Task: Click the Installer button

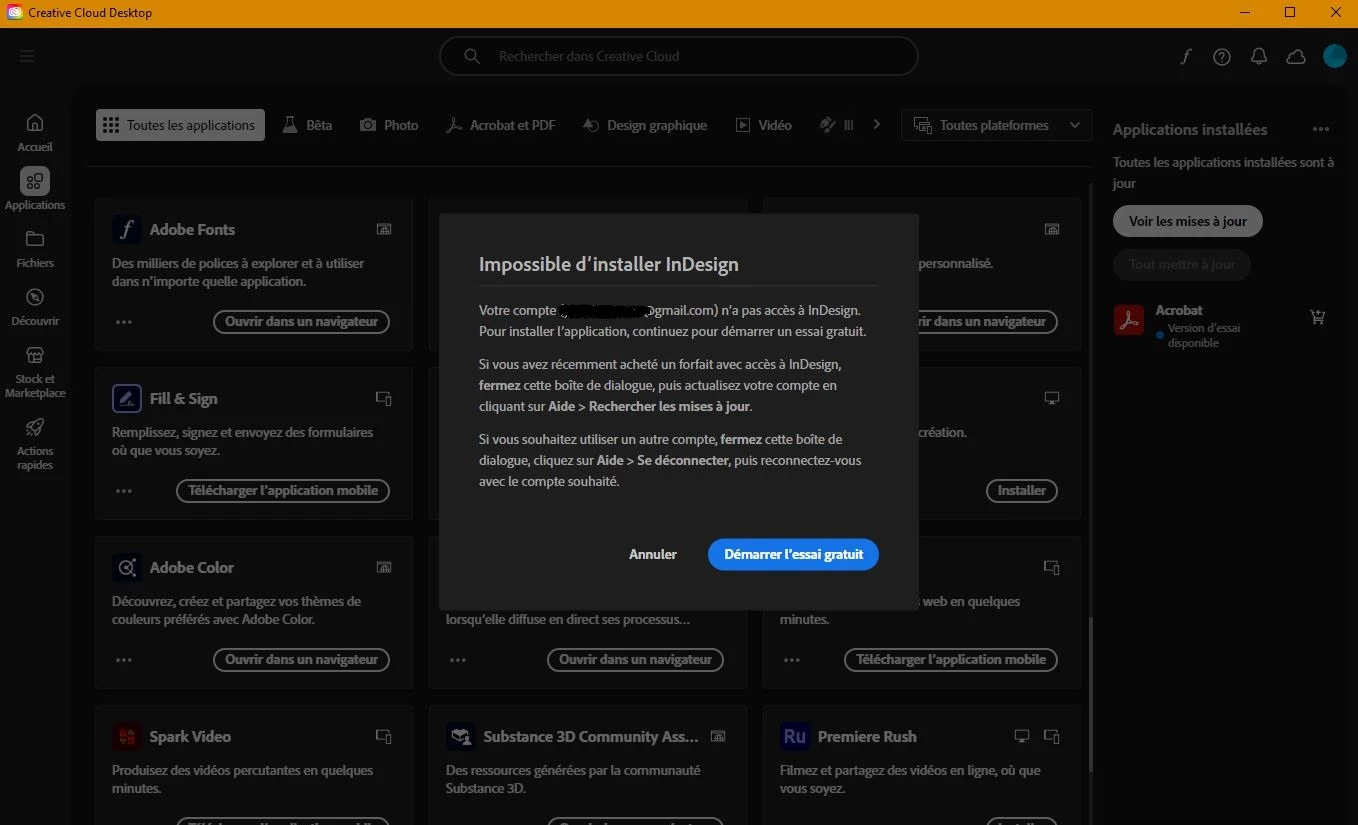Action: tap(1021, 491)
